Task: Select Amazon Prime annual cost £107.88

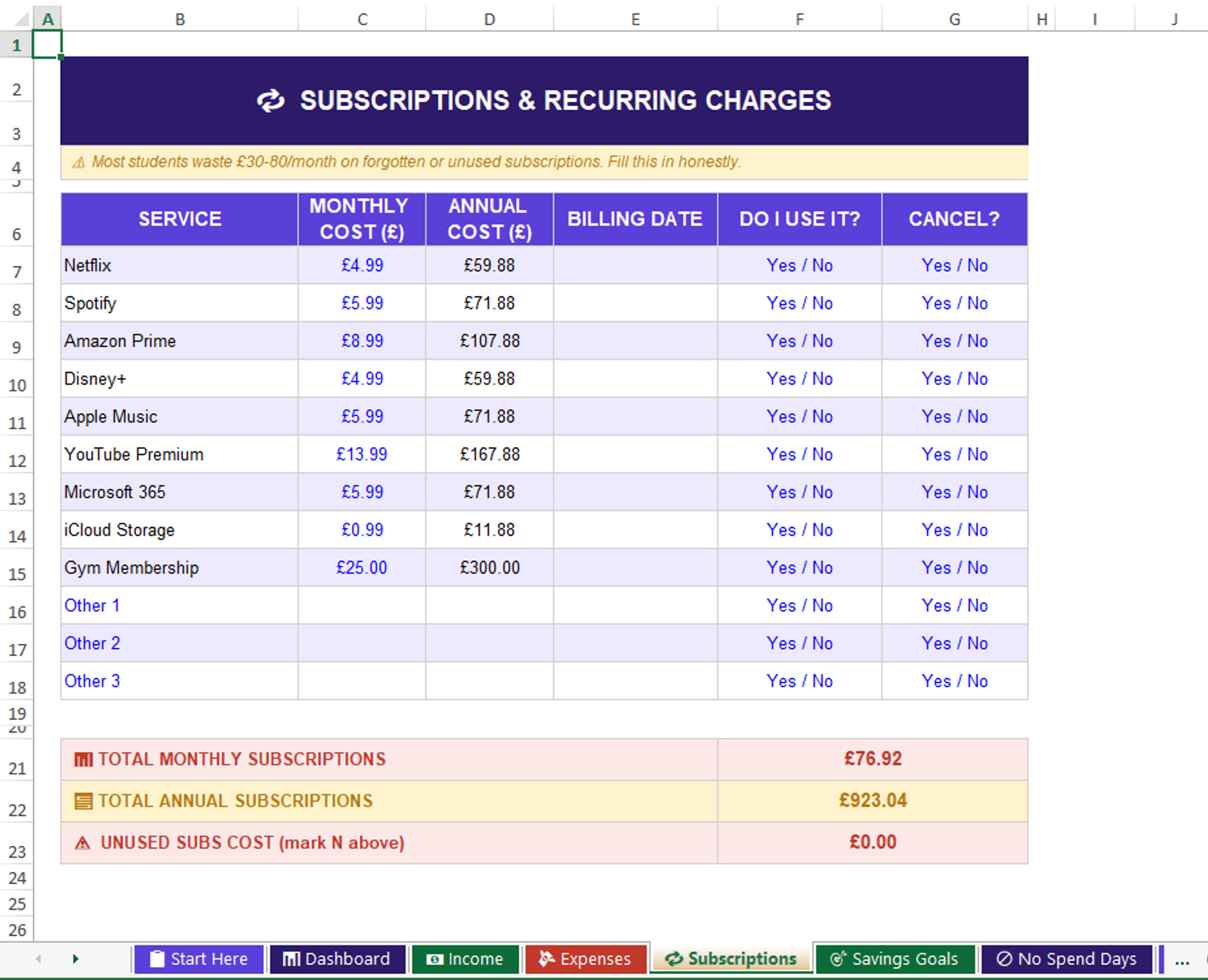Action: pos(490,341)
